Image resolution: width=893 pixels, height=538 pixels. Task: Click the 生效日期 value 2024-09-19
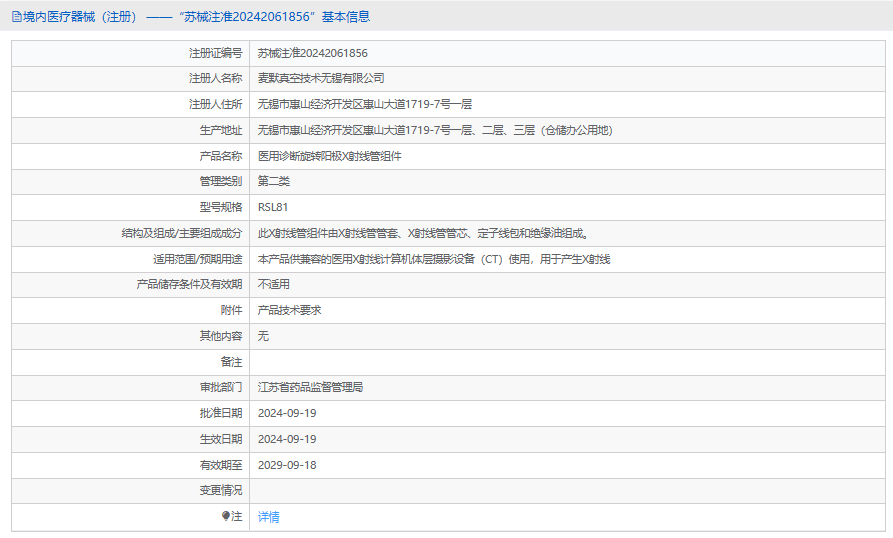point(286,439)
